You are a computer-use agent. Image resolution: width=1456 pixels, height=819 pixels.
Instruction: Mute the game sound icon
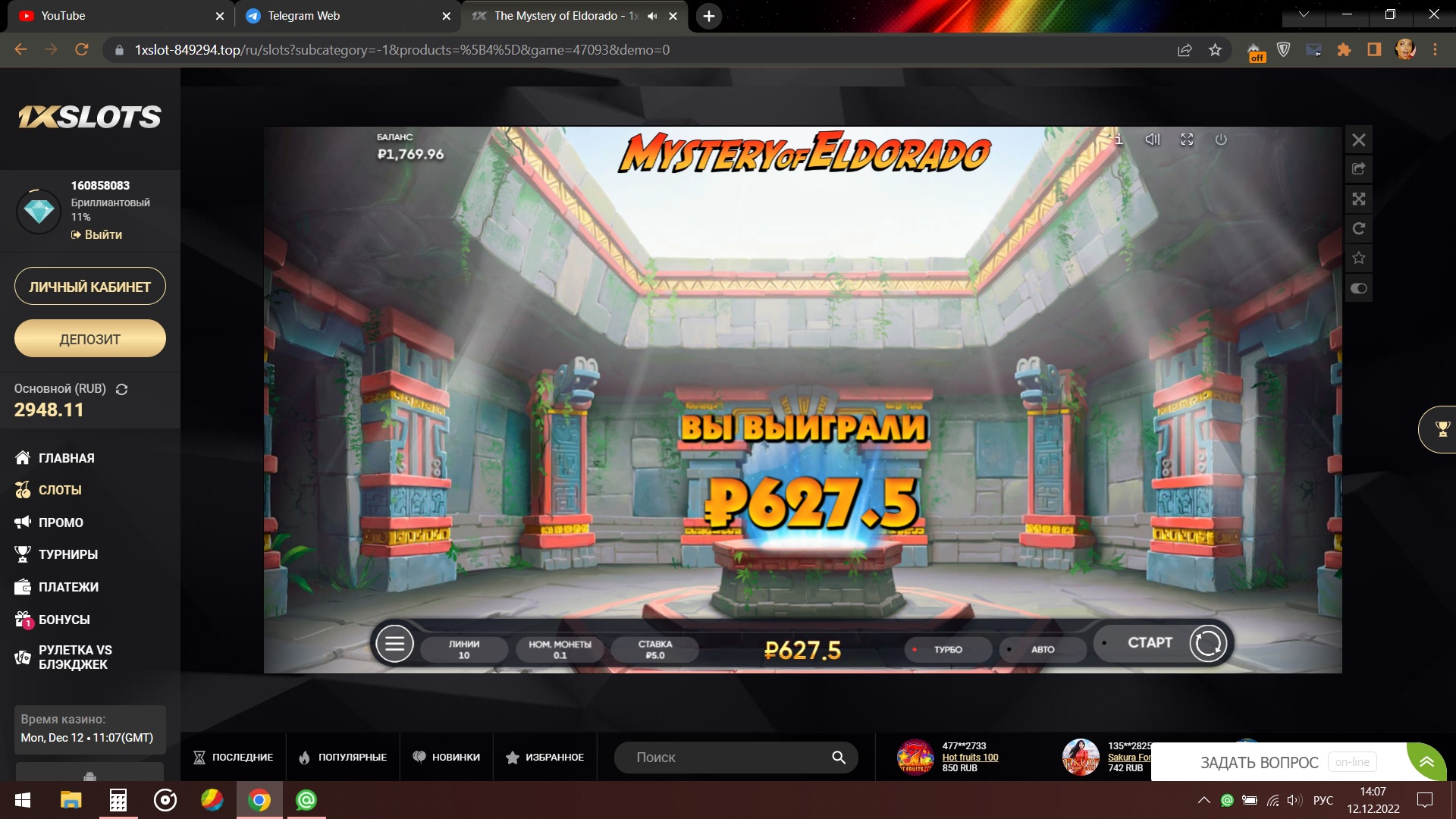click(x=1152, y=140)
